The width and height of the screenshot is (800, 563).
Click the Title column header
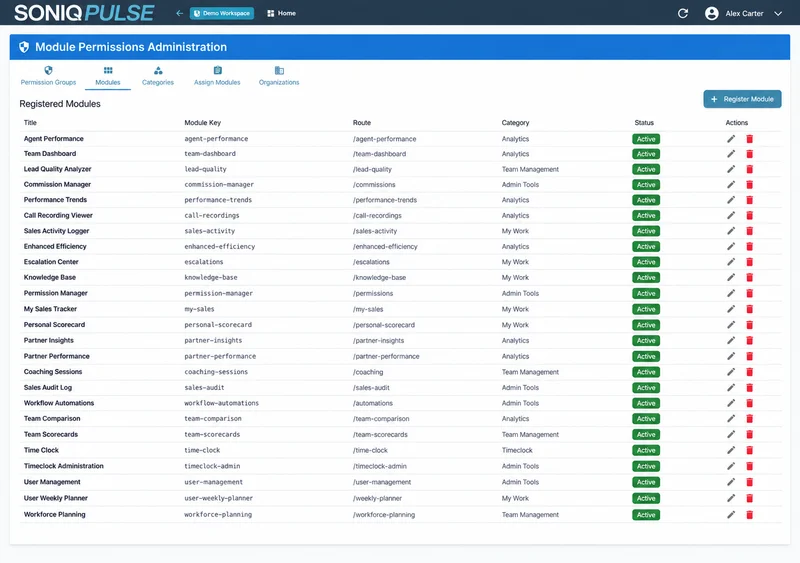coord(30,123)
